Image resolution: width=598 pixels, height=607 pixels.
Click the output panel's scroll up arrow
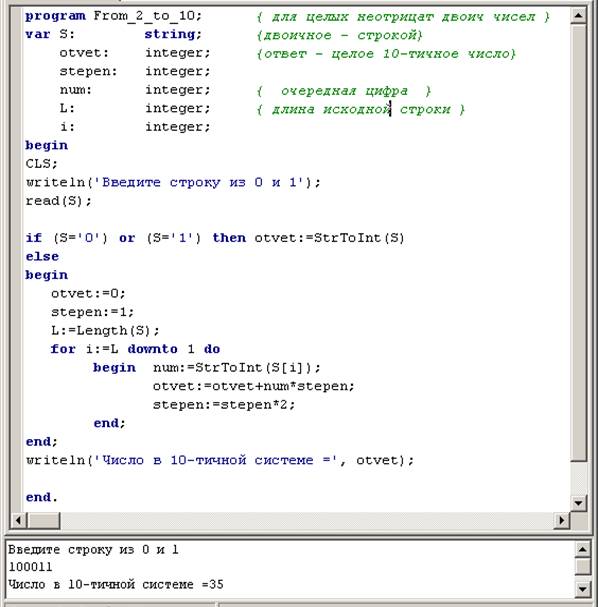click(x=583, y=549)
